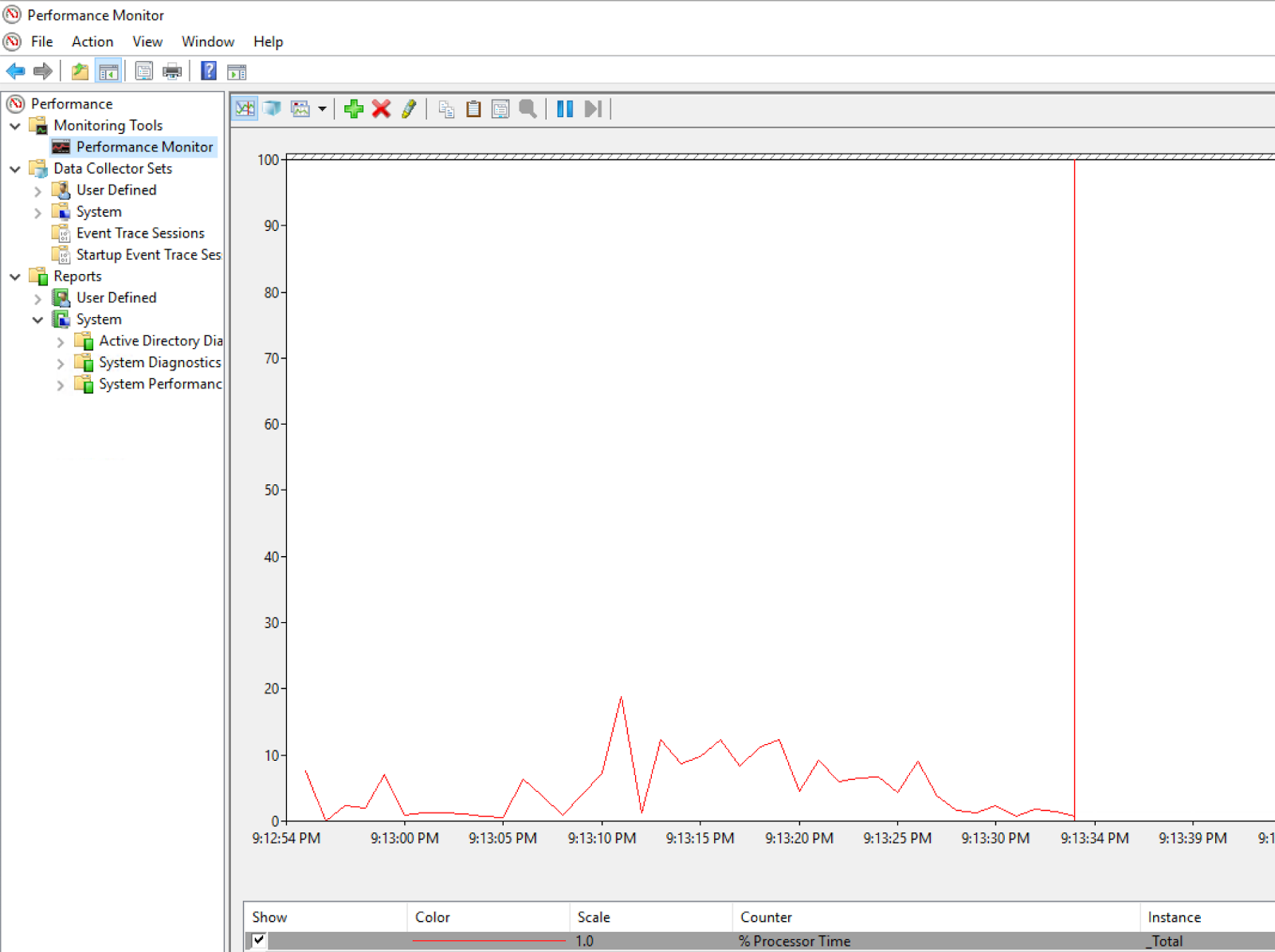Open the View menu
Viewport: 1275px width, 952px height.
(147, 41)
